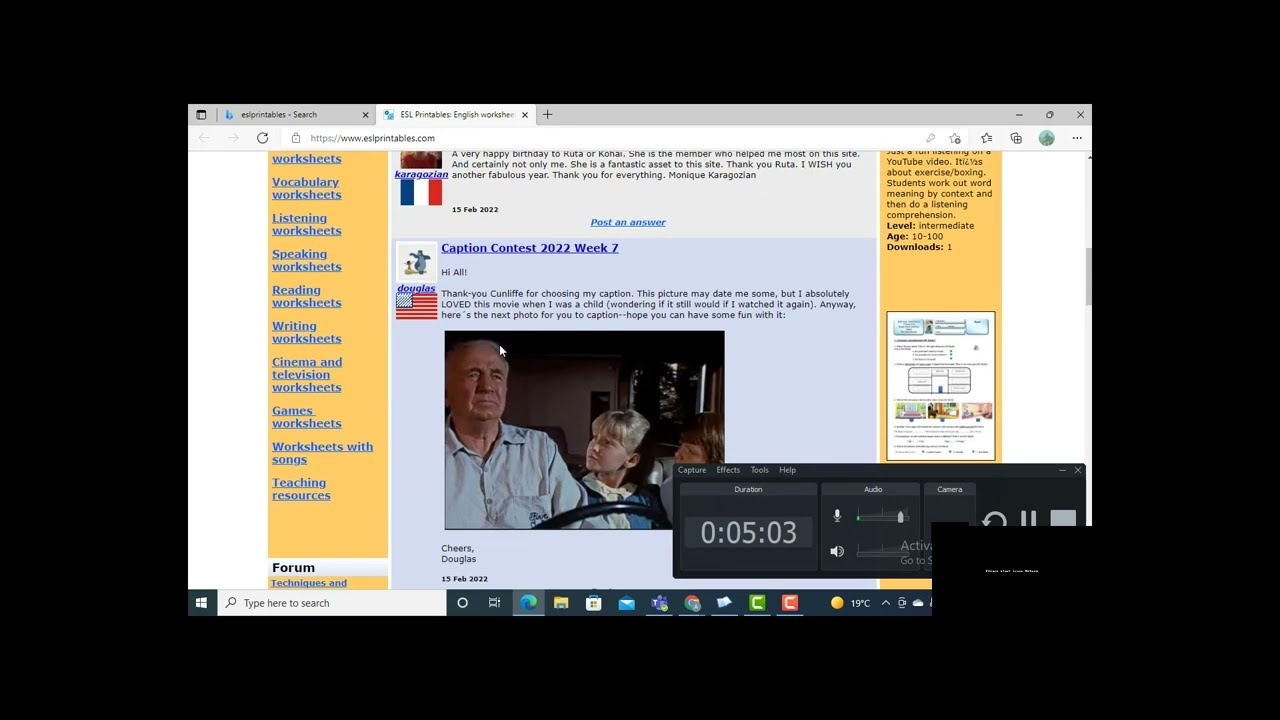
Task: Mute the recorder microphone
Action: (x=837, y=516)
